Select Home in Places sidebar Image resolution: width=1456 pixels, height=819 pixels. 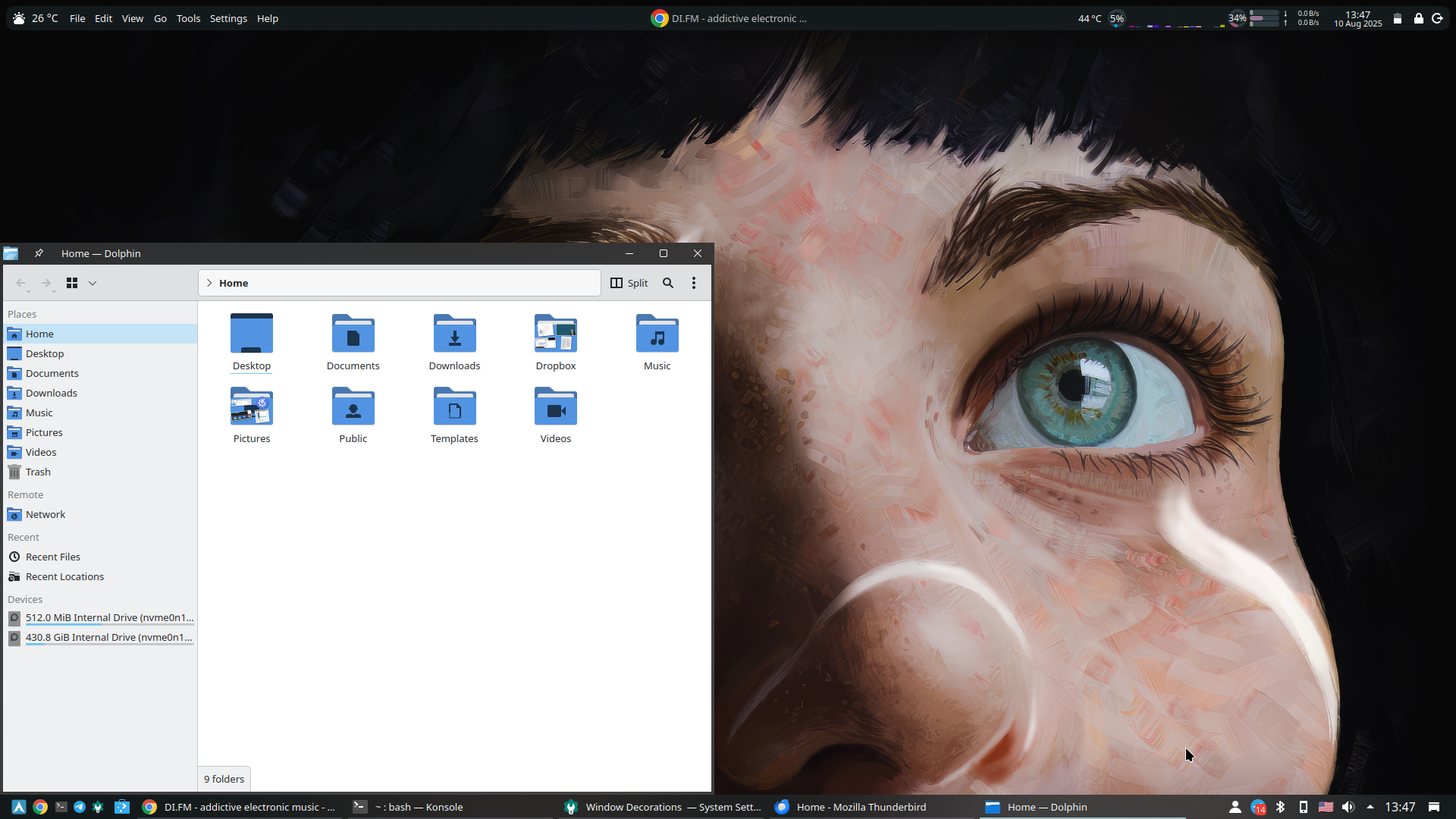tap(100, 334)
